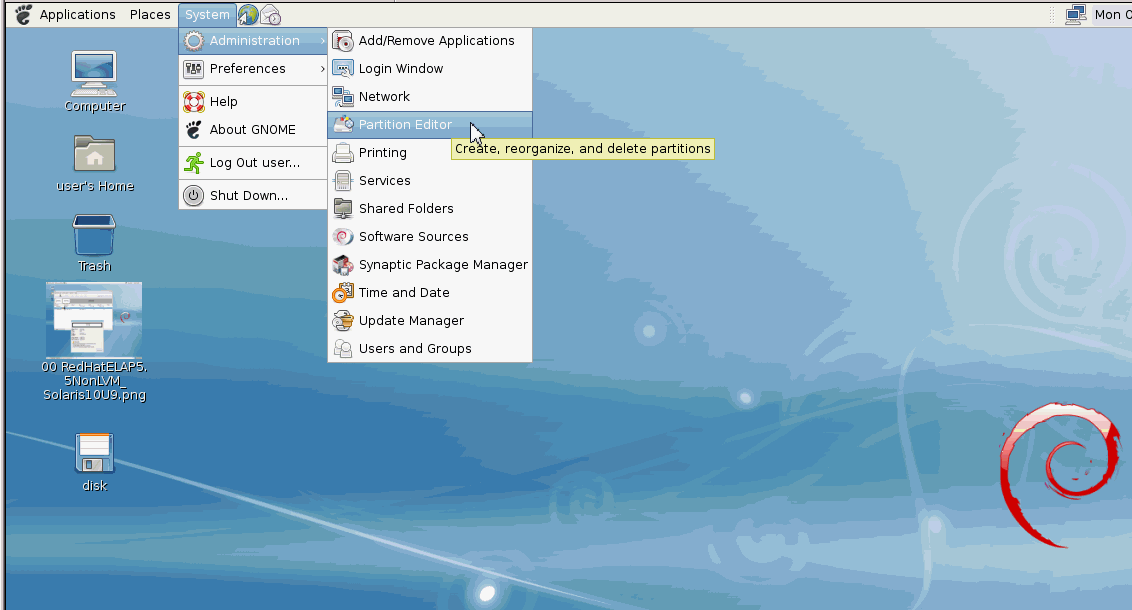Click the GNOME foot logo in top panel

[23, 14]
